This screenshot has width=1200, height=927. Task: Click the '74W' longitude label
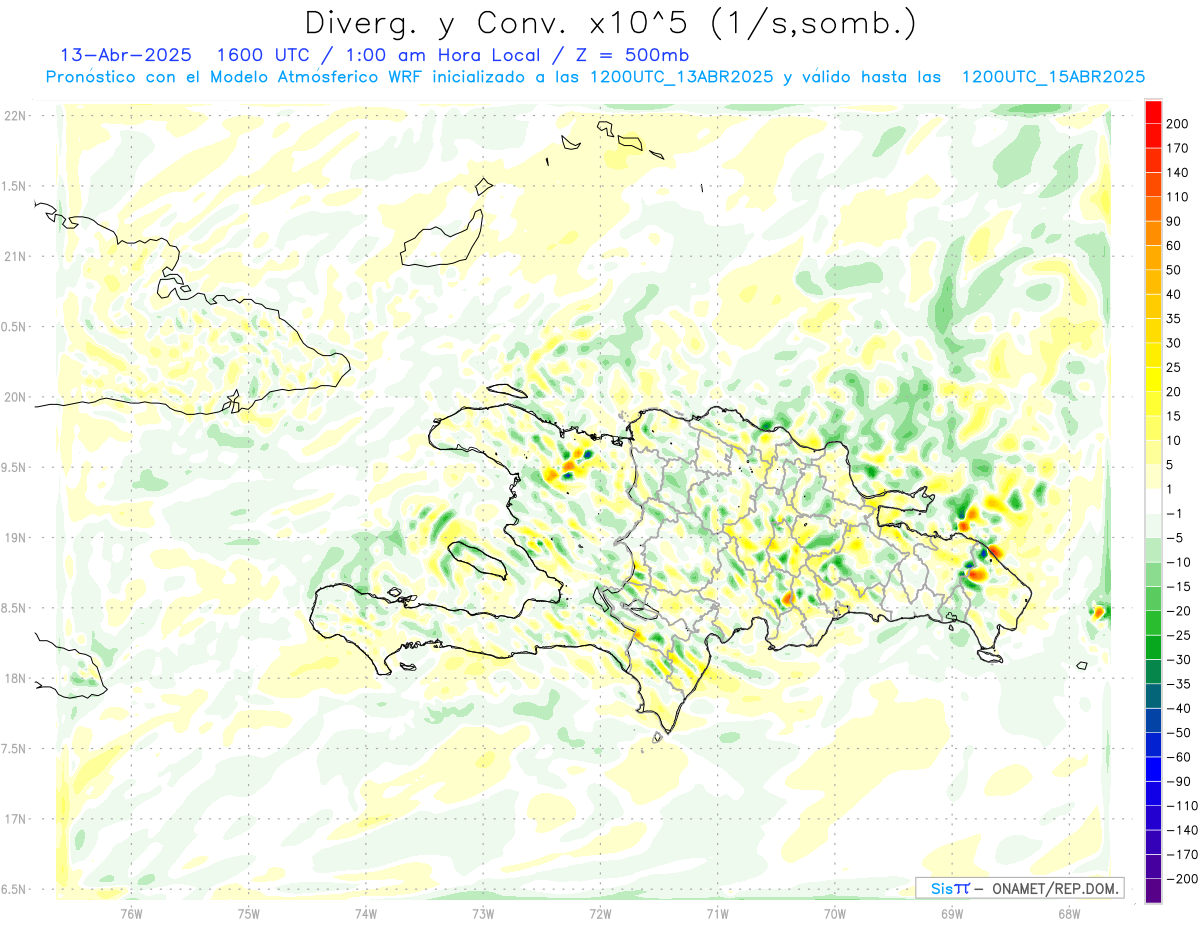click(365, 913)
